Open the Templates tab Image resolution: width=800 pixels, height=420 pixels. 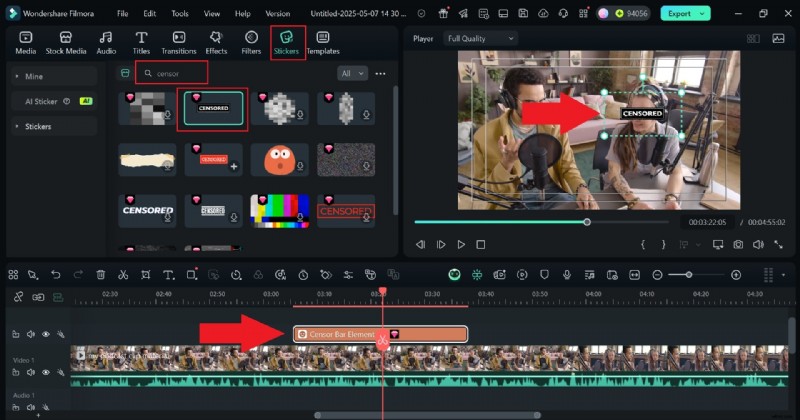click(x=323, y=43)
